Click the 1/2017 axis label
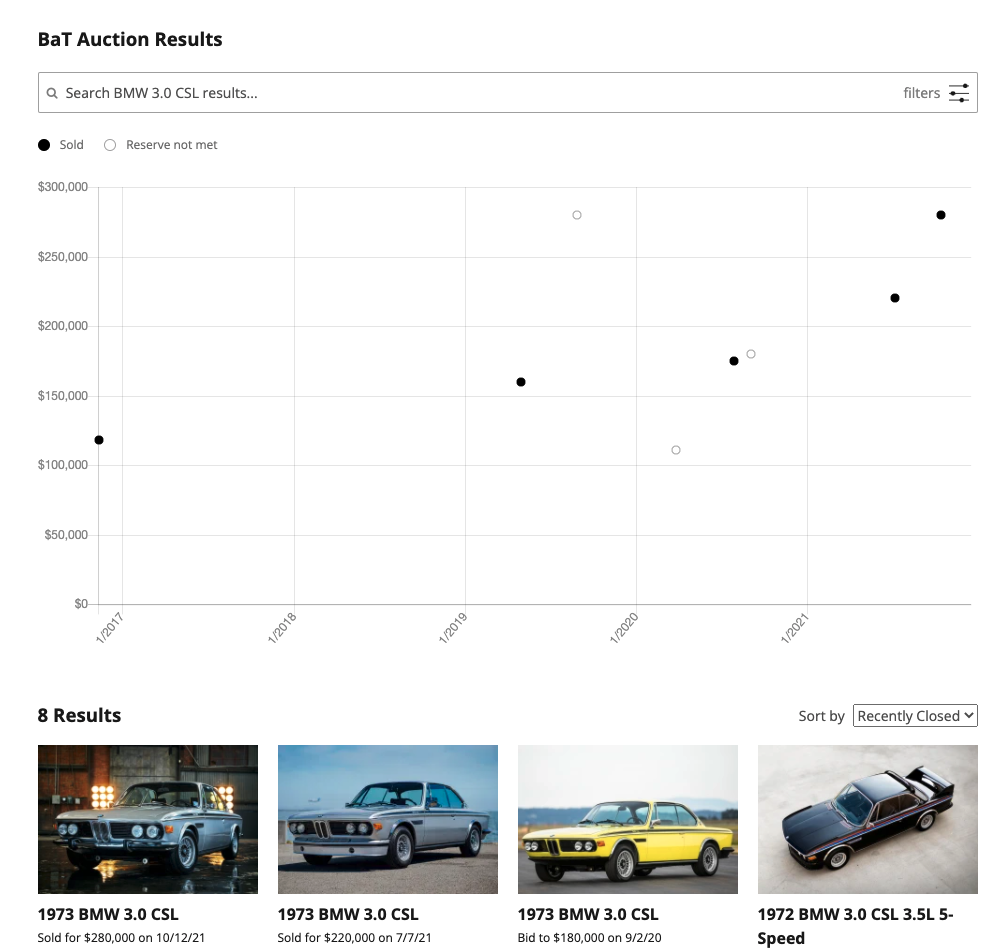Image resolution: width=1004 pixels, height=948 pixels. point(109,628)
